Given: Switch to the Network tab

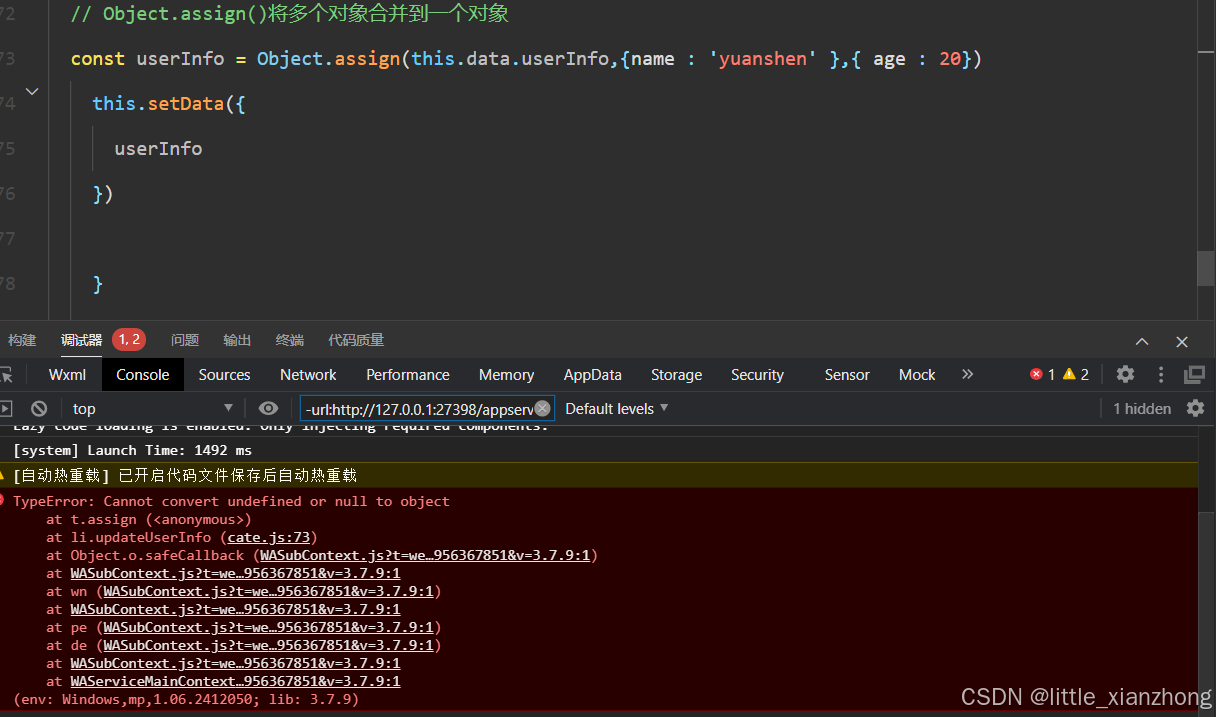Looking at the screenshot, I should (x=307, y=374).
